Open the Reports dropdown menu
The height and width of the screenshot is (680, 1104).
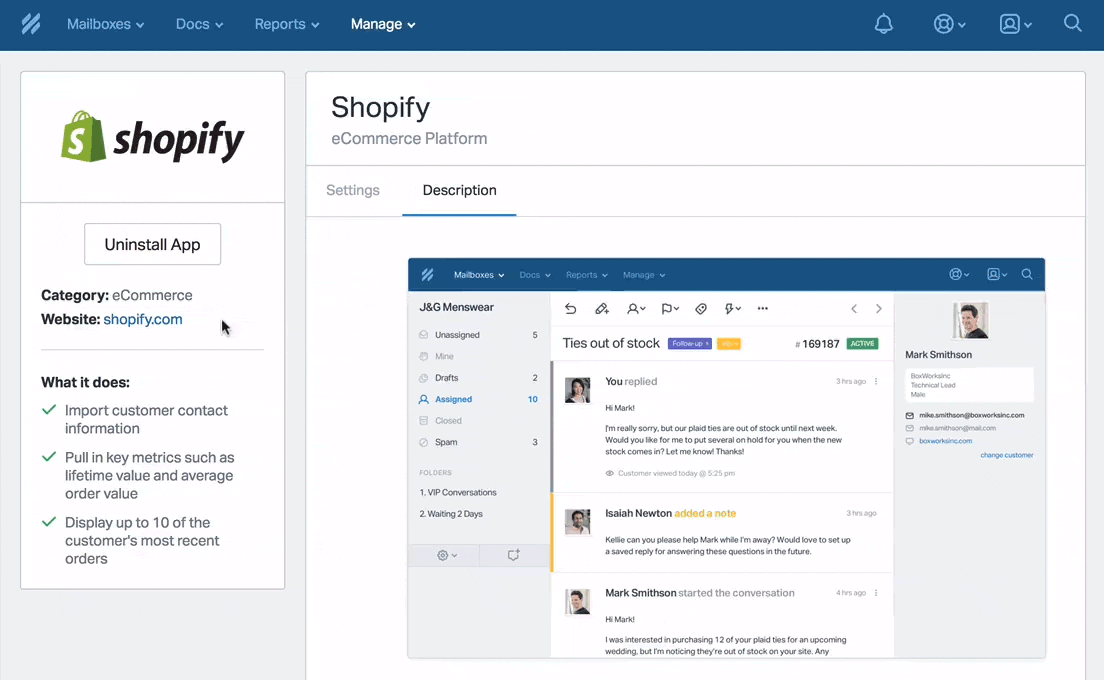(x=287, y=24)
